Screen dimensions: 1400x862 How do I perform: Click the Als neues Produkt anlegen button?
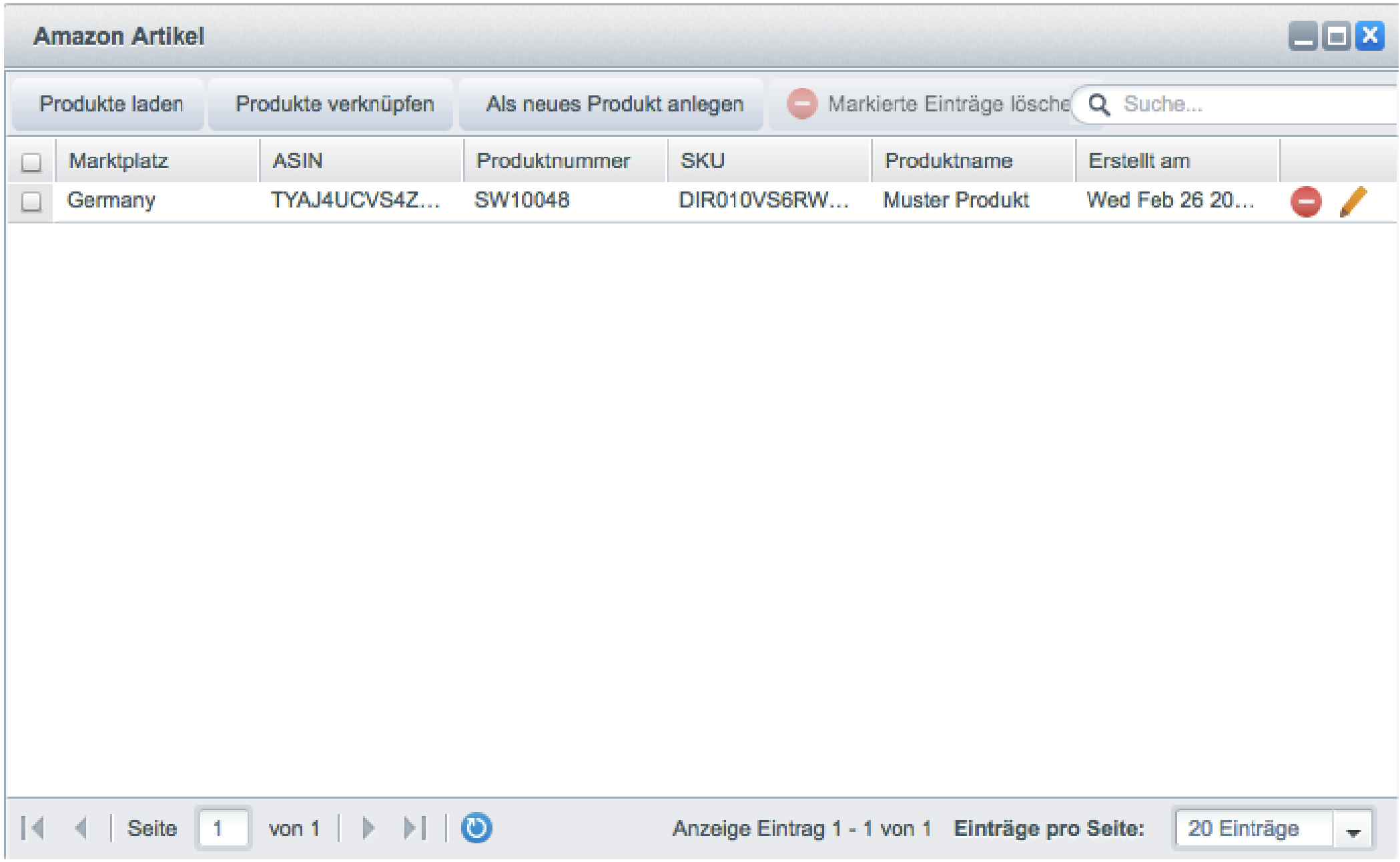[x=614, y=104]
